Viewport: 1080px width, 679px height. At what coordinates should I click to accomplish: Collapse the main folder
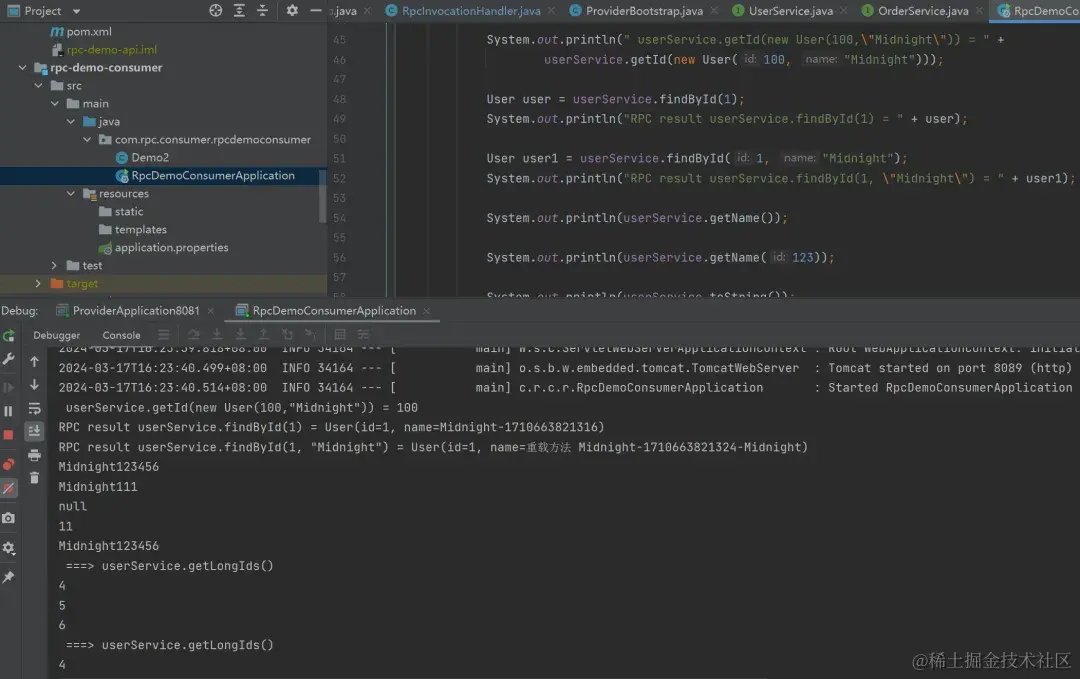click(54, 103)
